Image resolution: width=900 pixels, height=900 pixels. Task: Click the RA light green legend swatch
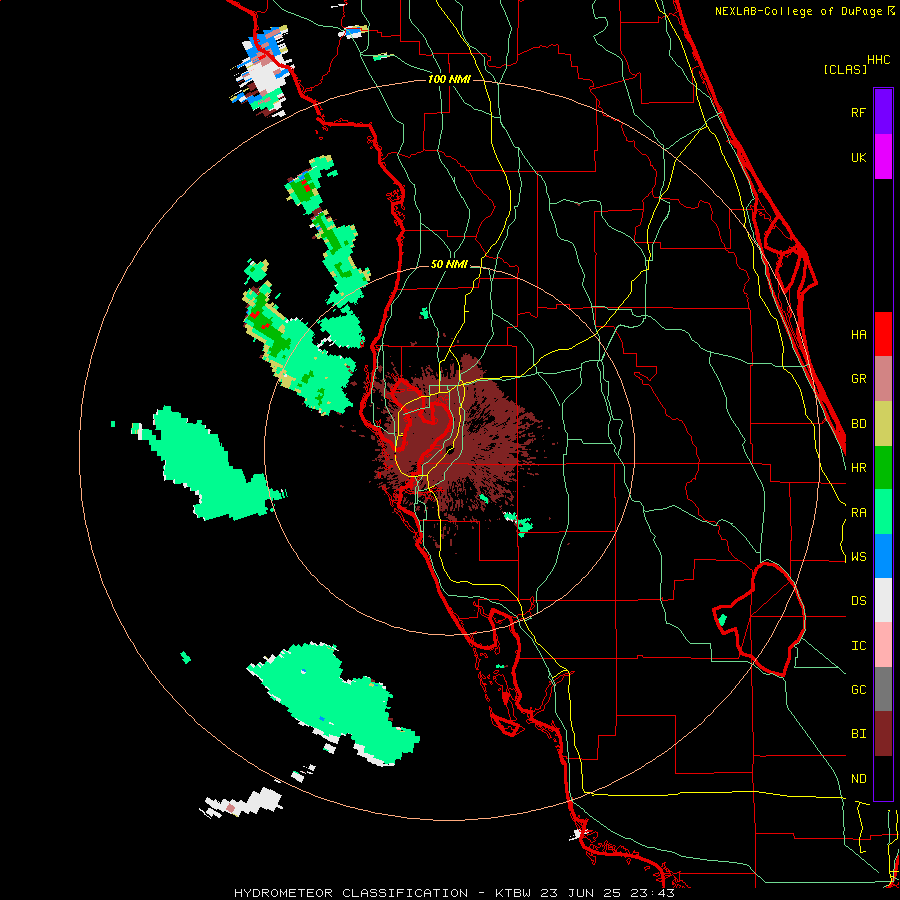point(883,512)
